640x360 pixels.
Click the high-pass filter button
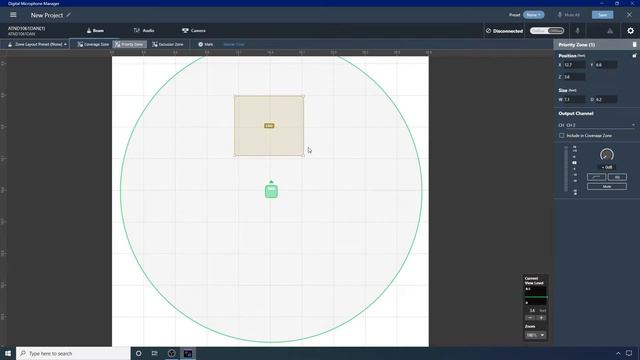596,177
